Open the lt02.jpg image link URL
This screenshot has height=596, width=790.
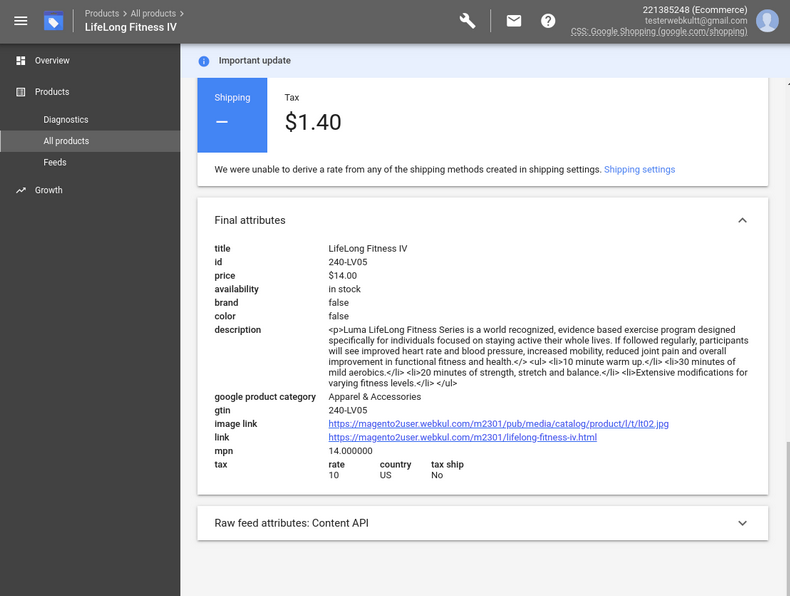(x=498, y=424)
